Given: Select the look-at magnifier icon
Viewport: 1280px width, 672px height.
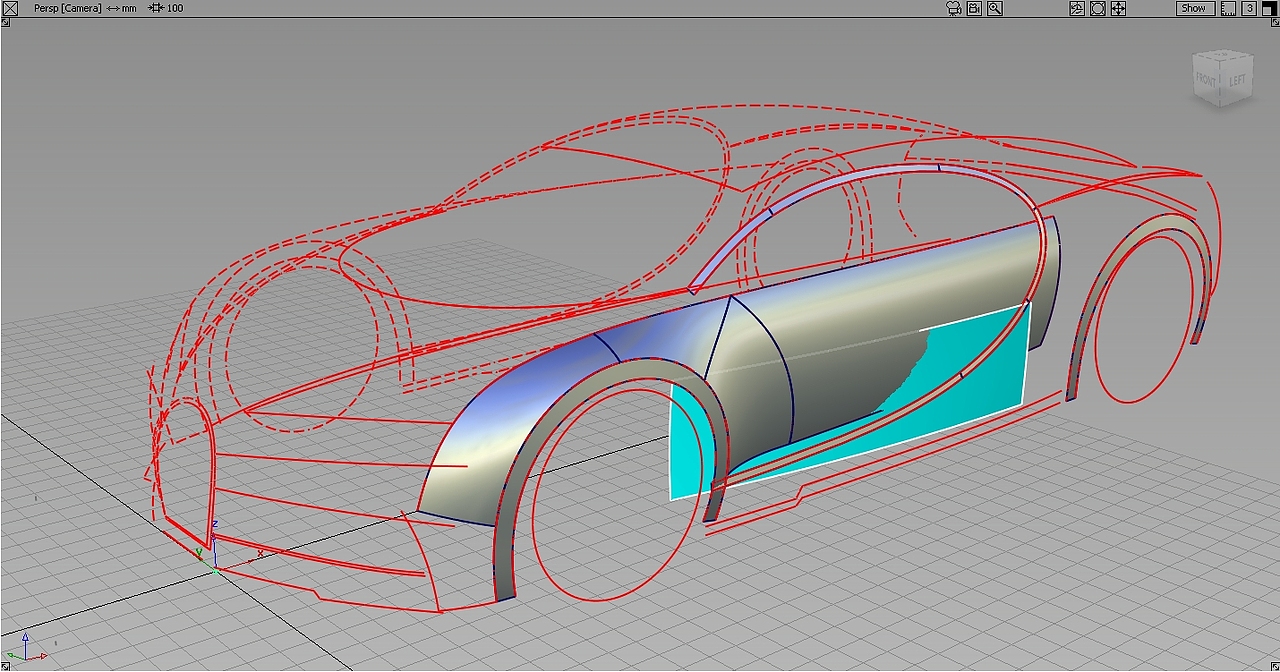Looking at the screenshot, I should point(995,8).
